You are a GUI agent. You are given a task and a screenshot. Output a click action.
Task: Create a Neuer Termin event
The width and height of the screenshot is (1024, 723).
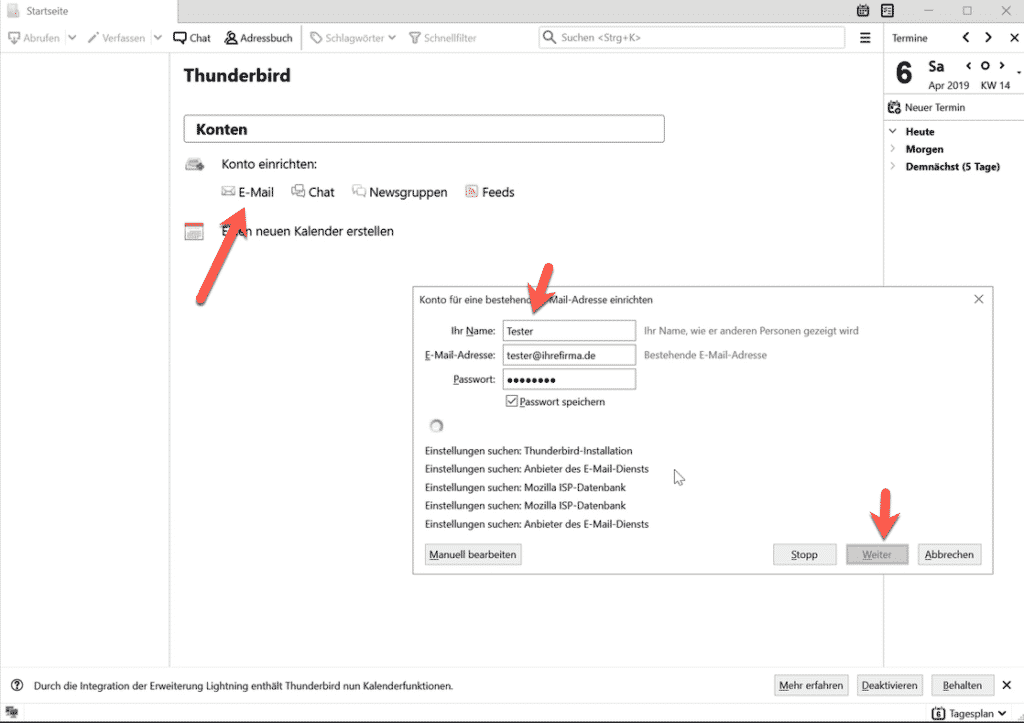926,107
